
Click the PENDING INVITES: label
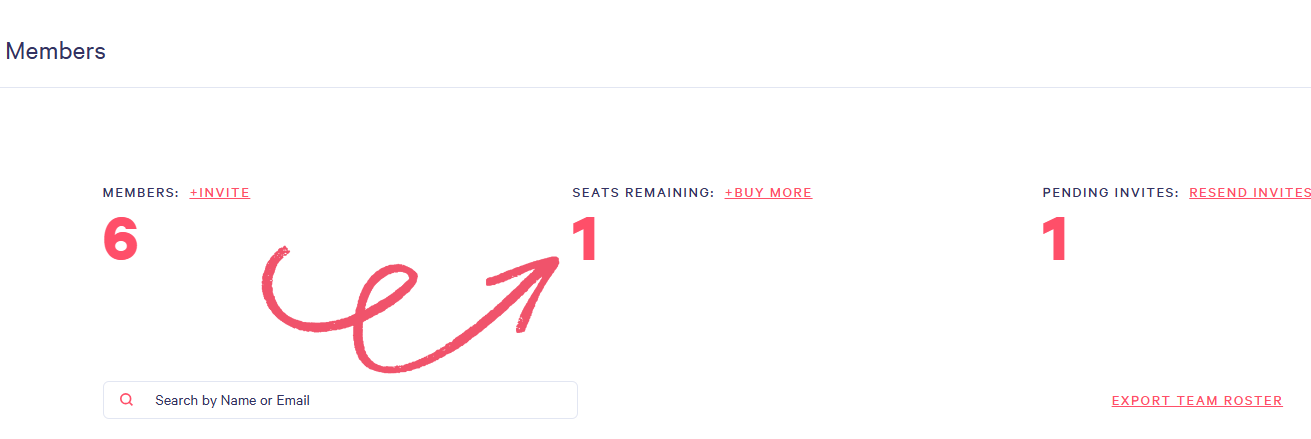click(x=1110, y=193)
